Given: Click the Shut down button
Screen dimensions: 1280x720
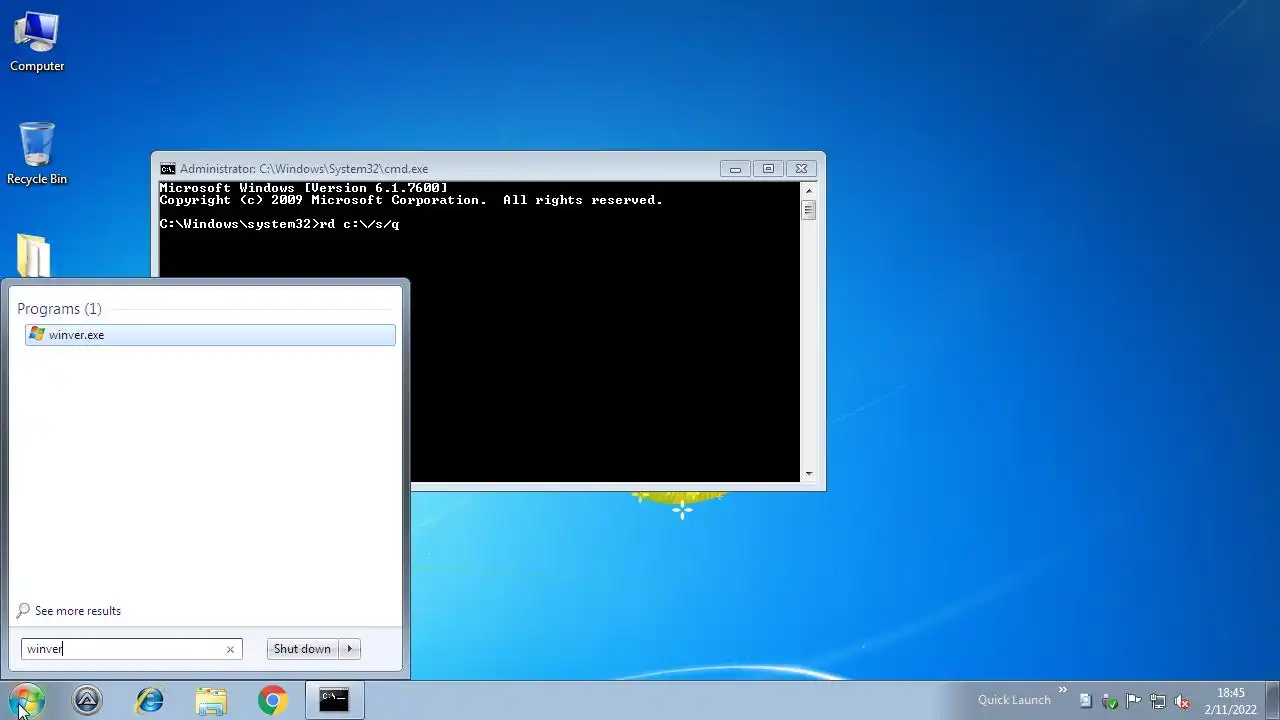Looking at the screenshot, I should coord(302,649).
